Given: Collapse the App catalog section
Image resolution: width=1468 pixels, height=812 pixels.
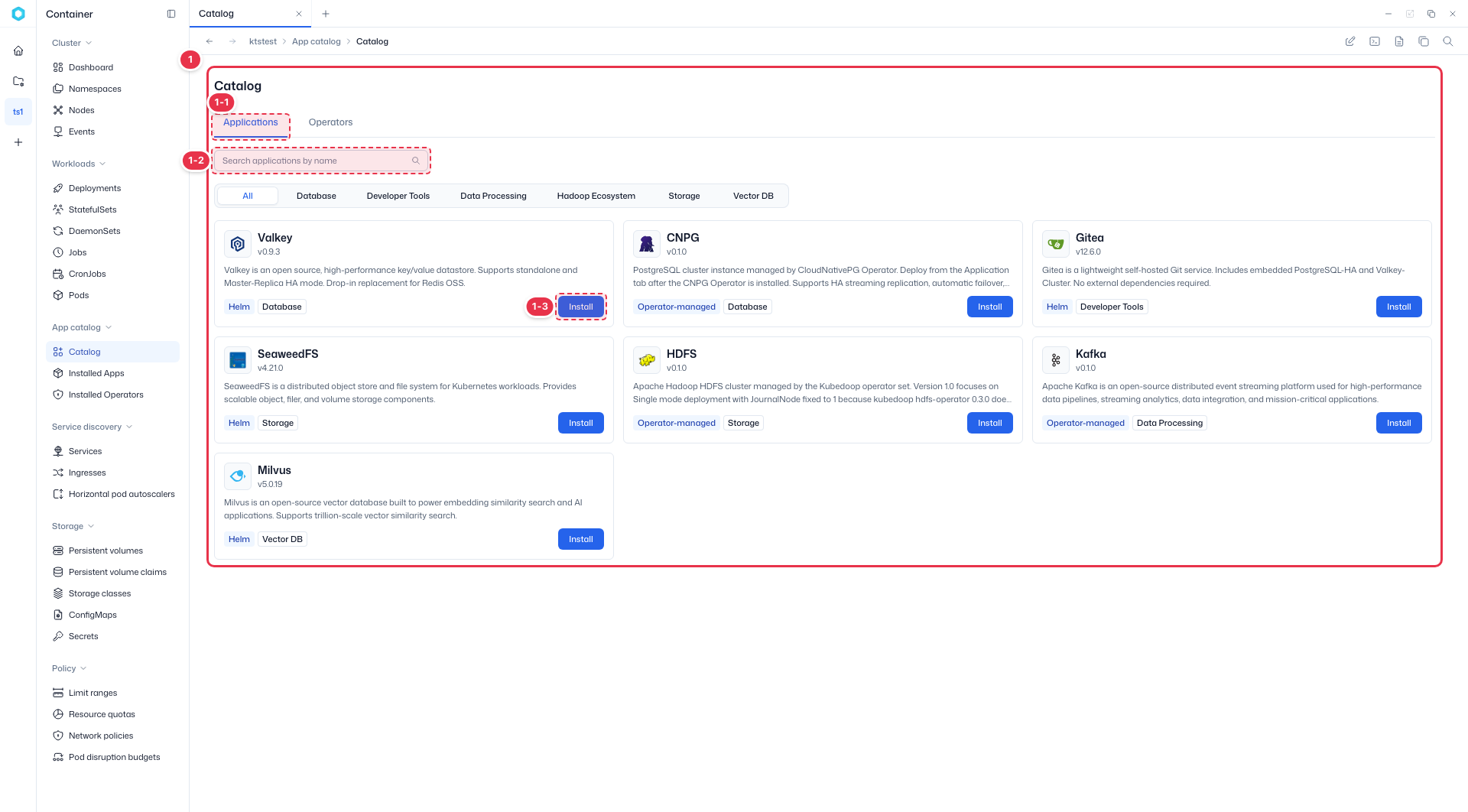Looking at the screenshot, I should [x=82, y=327].
